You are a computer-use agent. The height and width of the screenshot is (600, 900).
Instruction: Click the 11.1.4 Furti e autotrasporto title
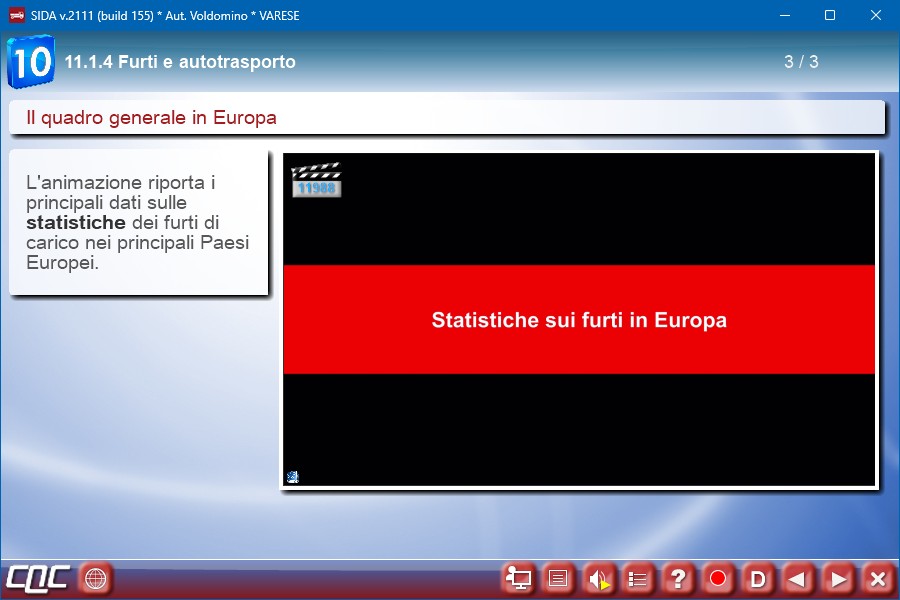point(180,62)
